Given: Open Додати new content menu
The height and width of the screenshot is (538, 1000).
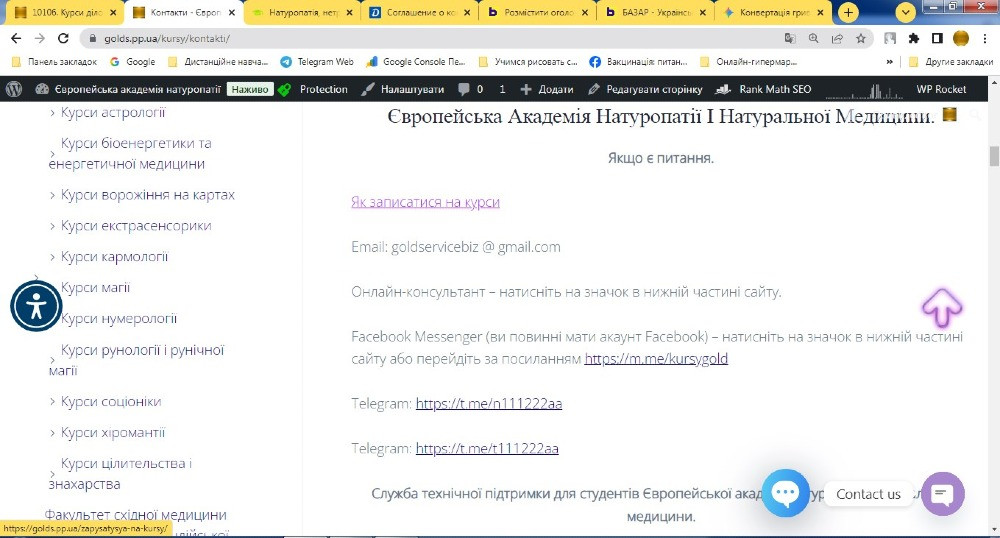Looking at the screenshot, I should pos(547,89).
